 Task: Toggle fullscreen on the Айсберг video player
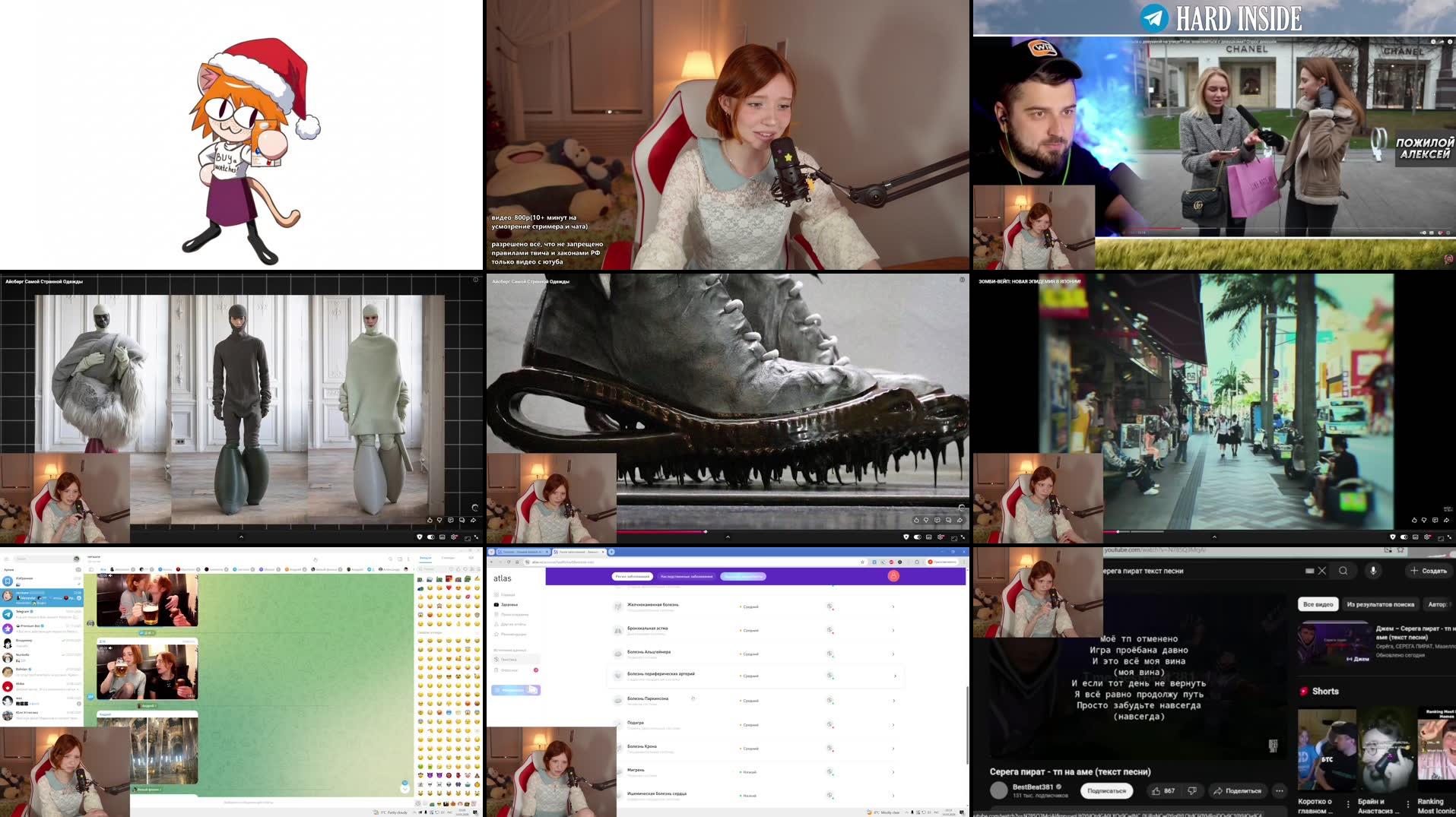click(x=964, y=537)
